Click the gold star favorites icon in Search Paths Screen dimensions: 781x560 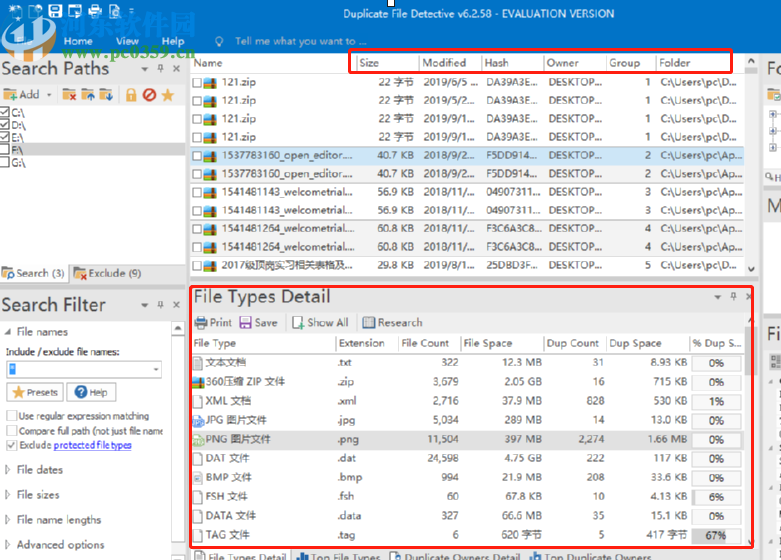(168, 94)
